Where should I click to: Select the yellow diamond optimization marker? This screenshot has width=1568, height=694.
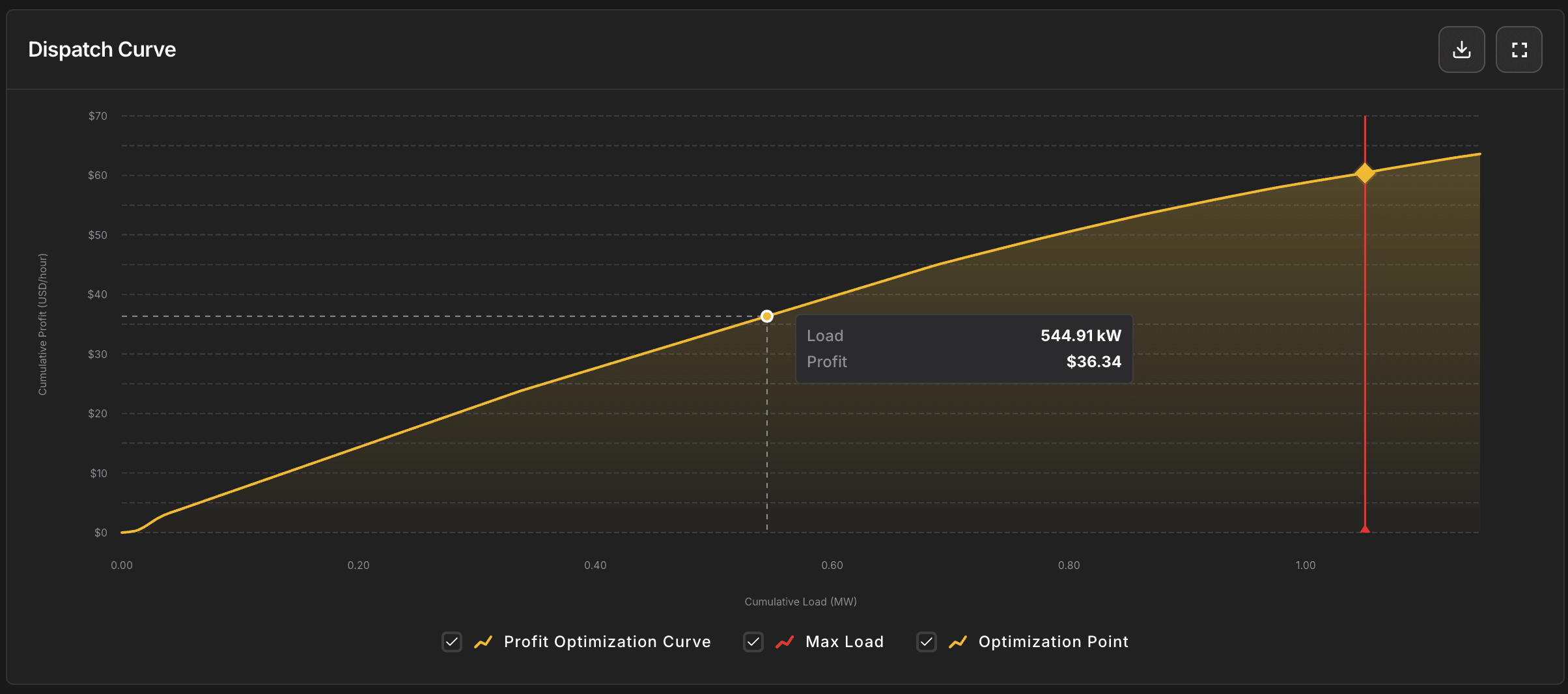[1364, 174]
